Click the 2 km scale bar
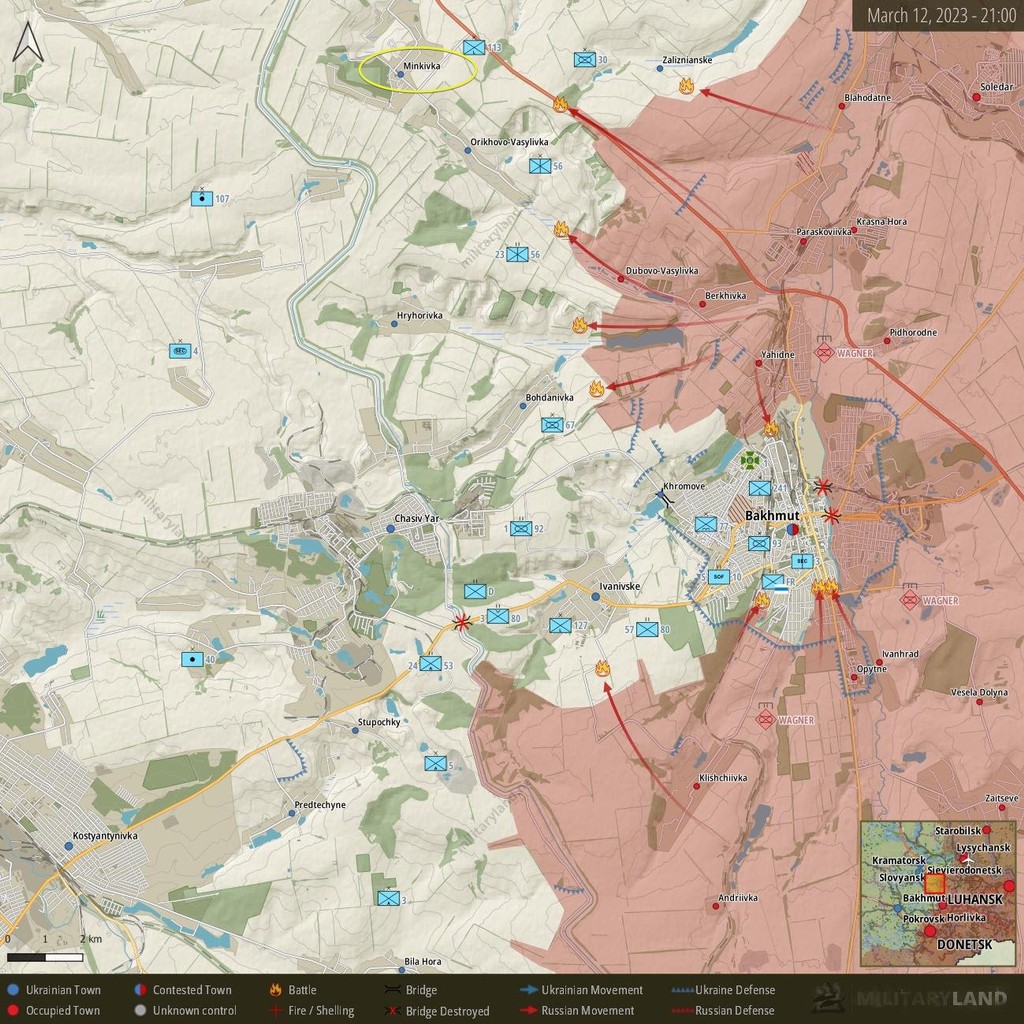Viewport: 1024px width, 1024px height. [x=45, y=957]
